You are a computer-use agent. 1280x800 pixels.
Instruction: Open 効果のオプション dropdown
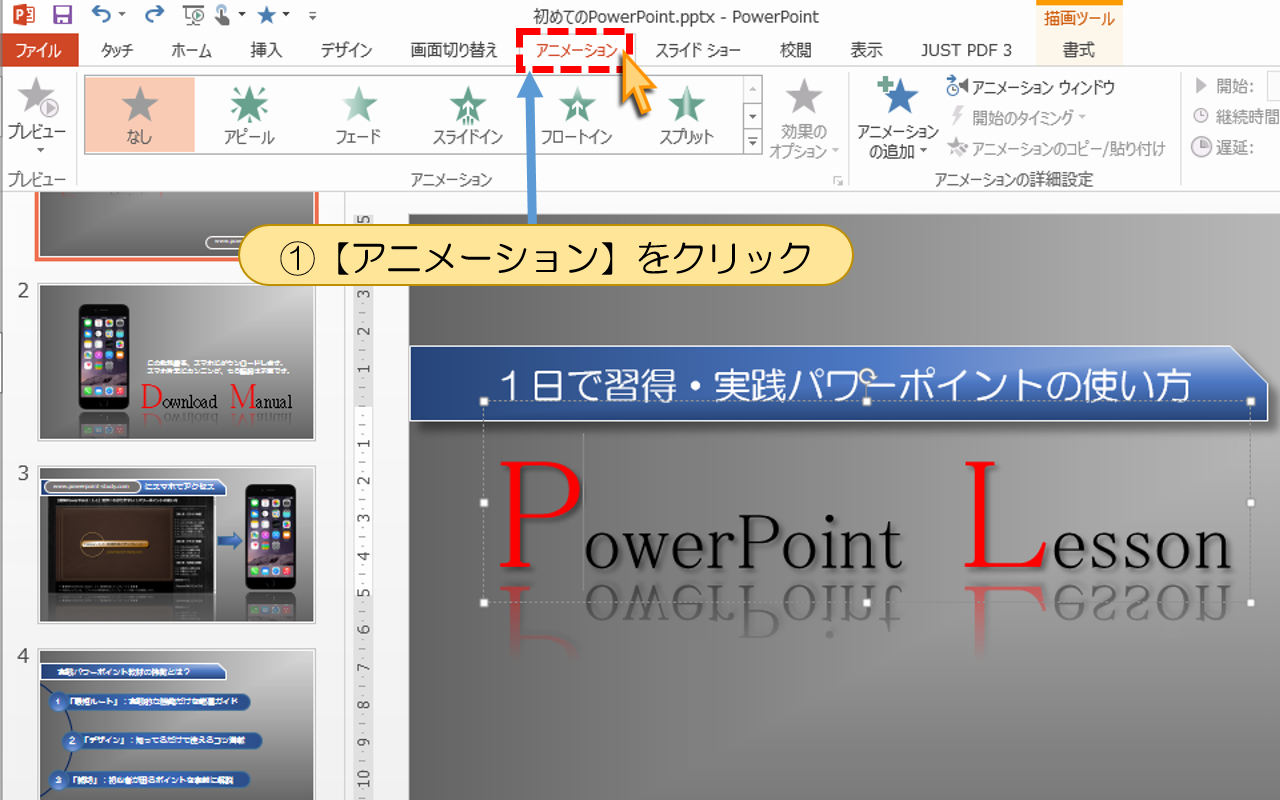tap(804, 120)
